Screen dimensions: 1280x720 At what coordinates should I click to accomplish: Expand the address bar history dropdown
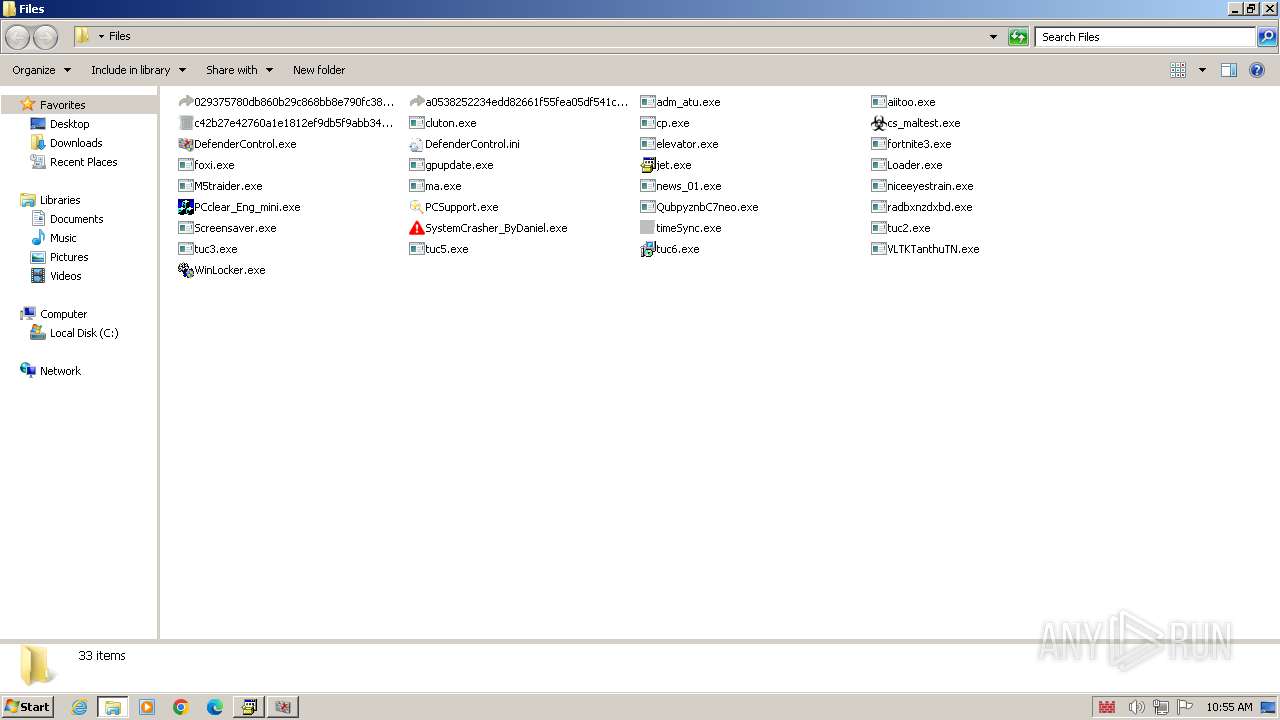tap(993, 37)
